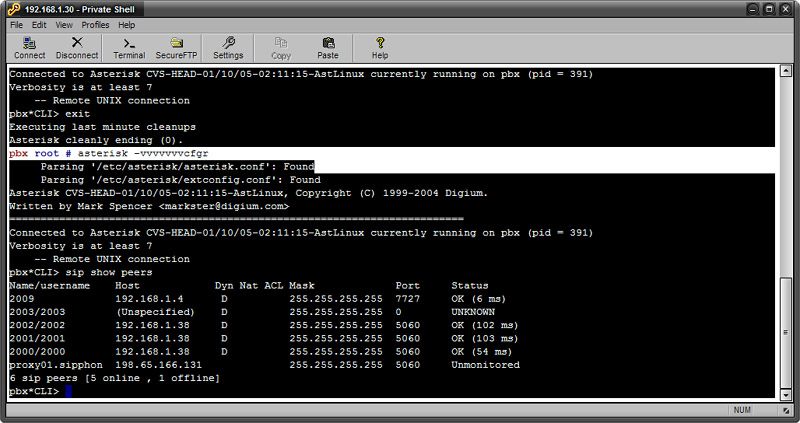Click the scrollbar up arrow

pyautogui.click(x=786, y=72)
